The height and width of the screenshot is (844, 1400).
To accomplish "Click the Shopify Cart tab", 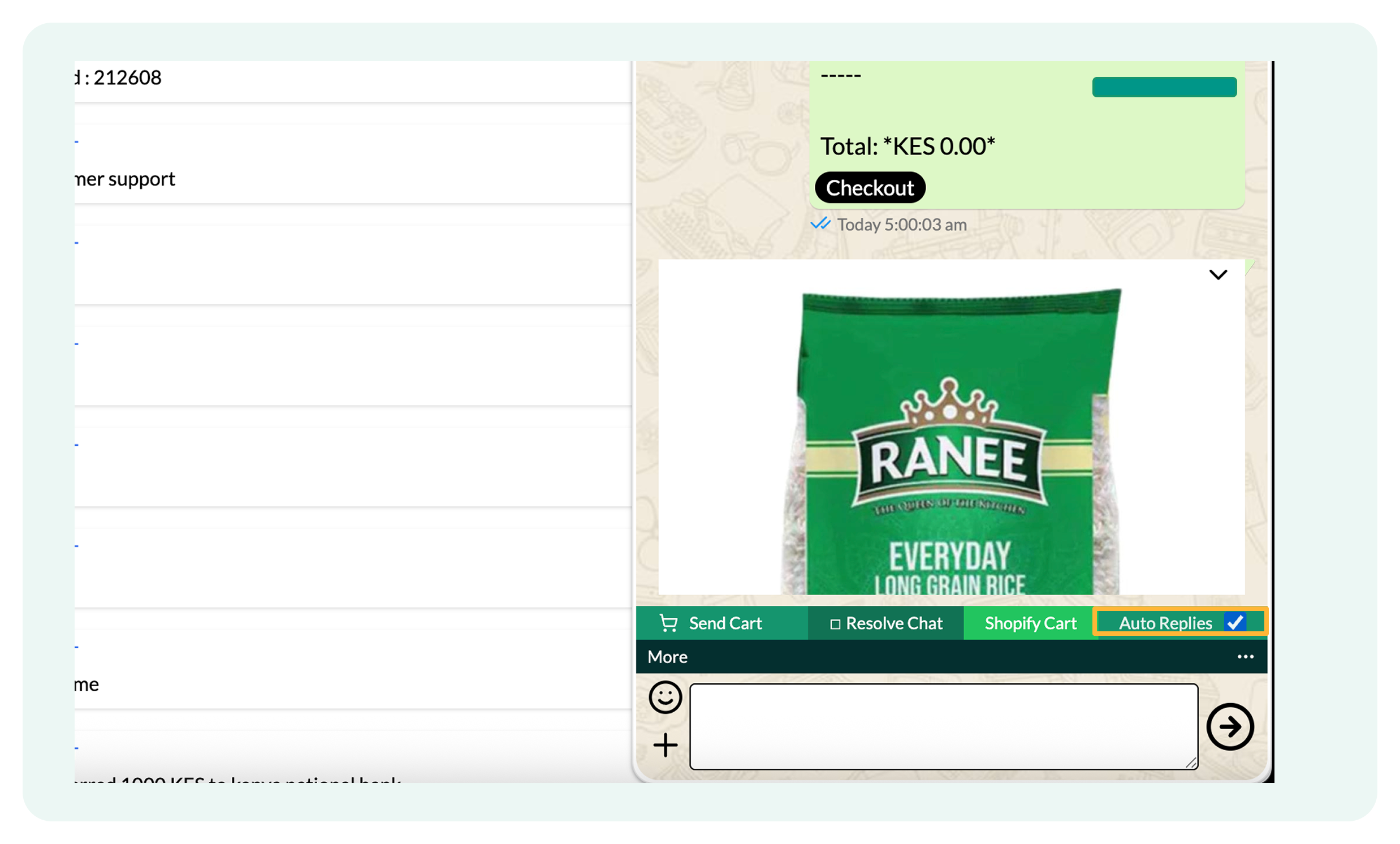I will pyautogui.click(x=1030, y=623).
